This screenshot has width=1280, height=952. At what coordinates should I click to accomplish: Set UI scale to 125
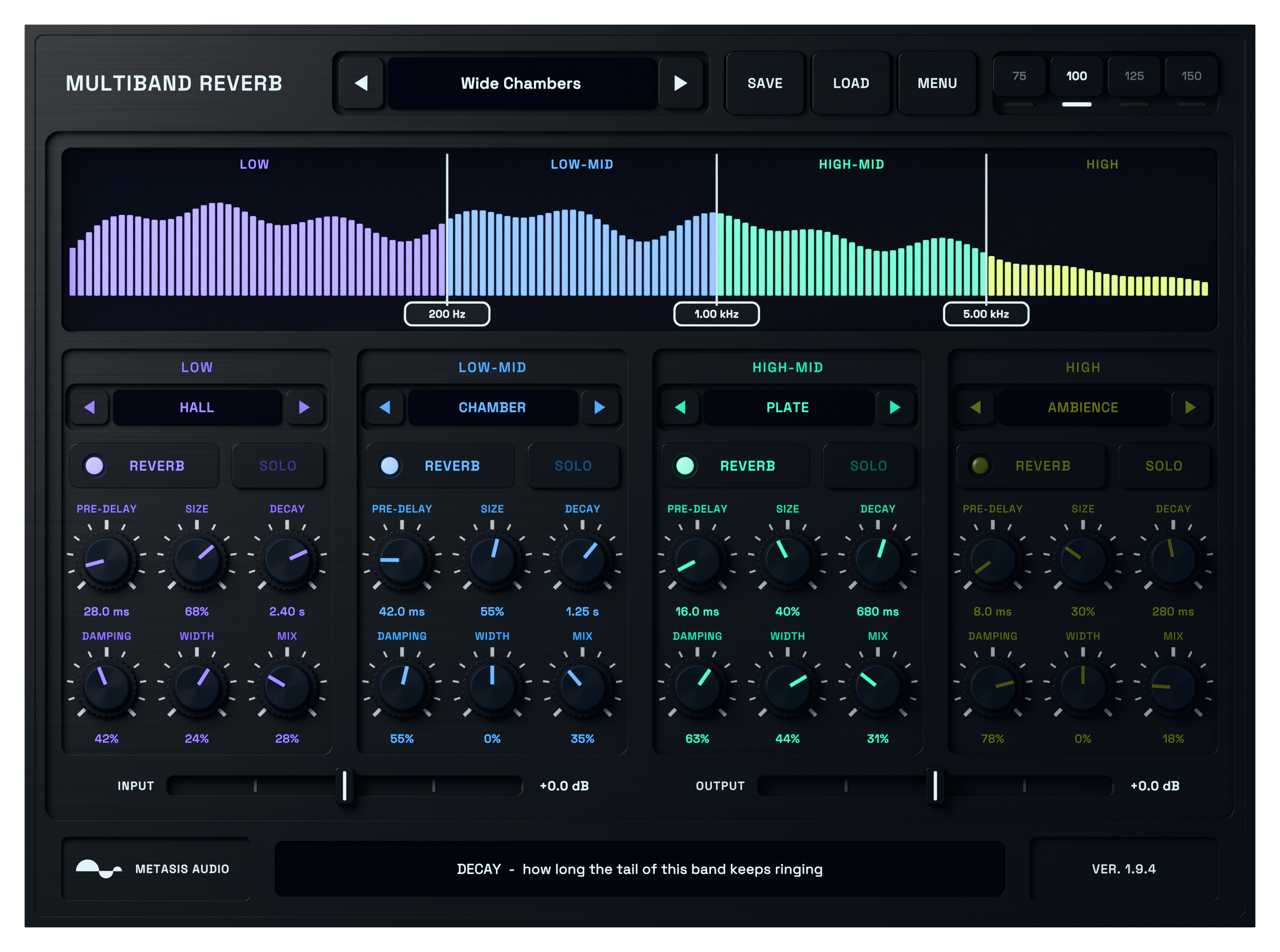point(1134,76)
